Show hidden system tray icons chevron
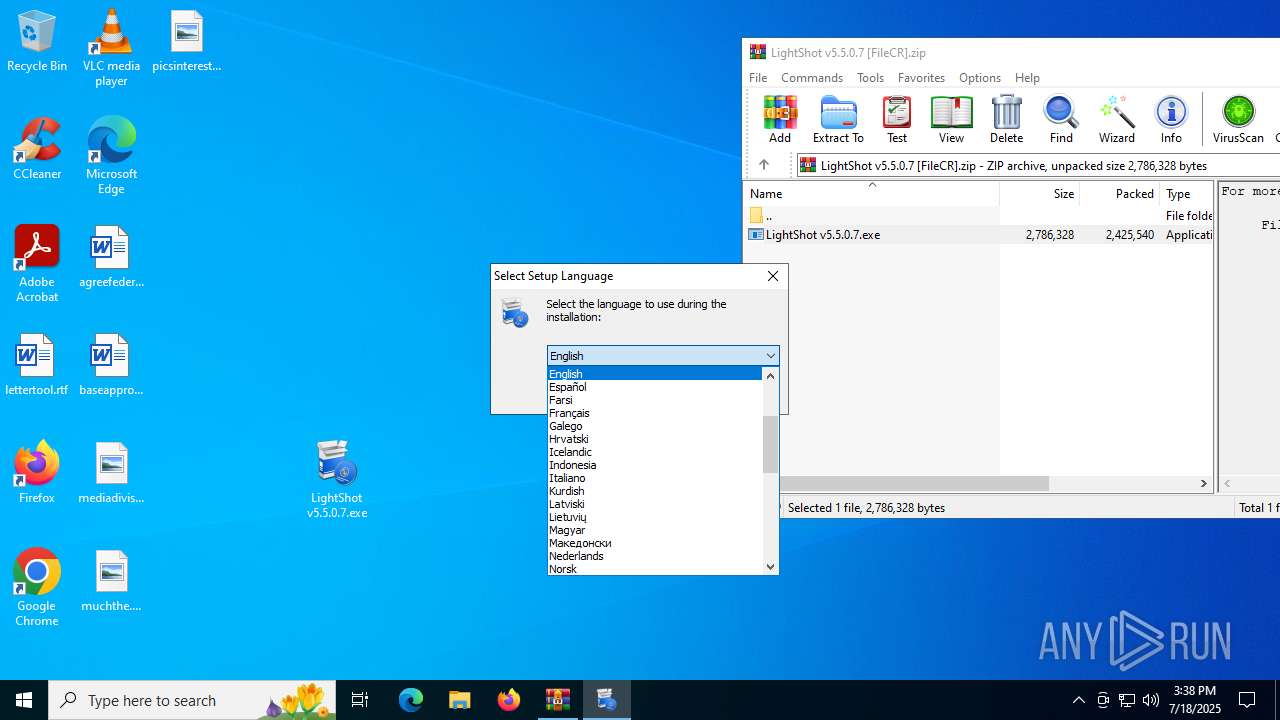The image size is (1280, 720). pyautogui.click(x=1078, y=700)
